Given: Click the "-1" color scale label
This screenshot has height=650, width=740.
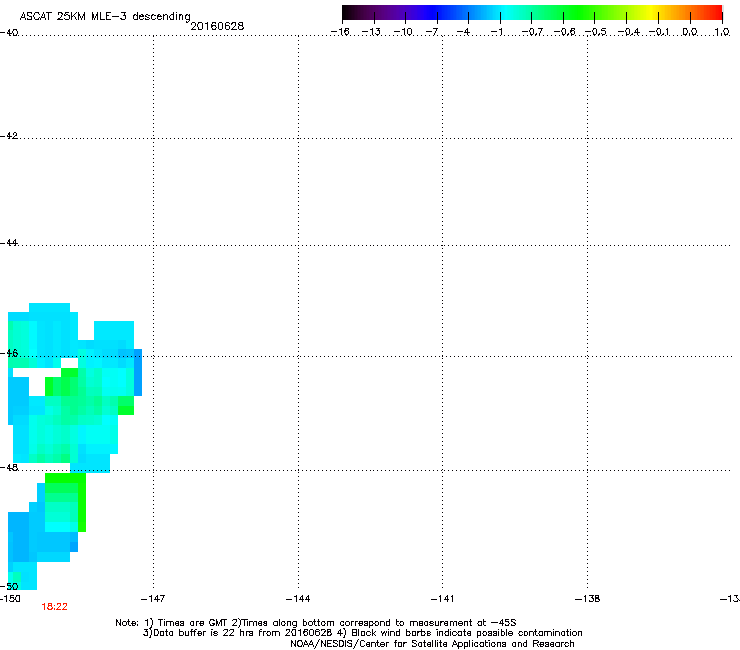Looking at the screenshot, I should coord(496,32).
